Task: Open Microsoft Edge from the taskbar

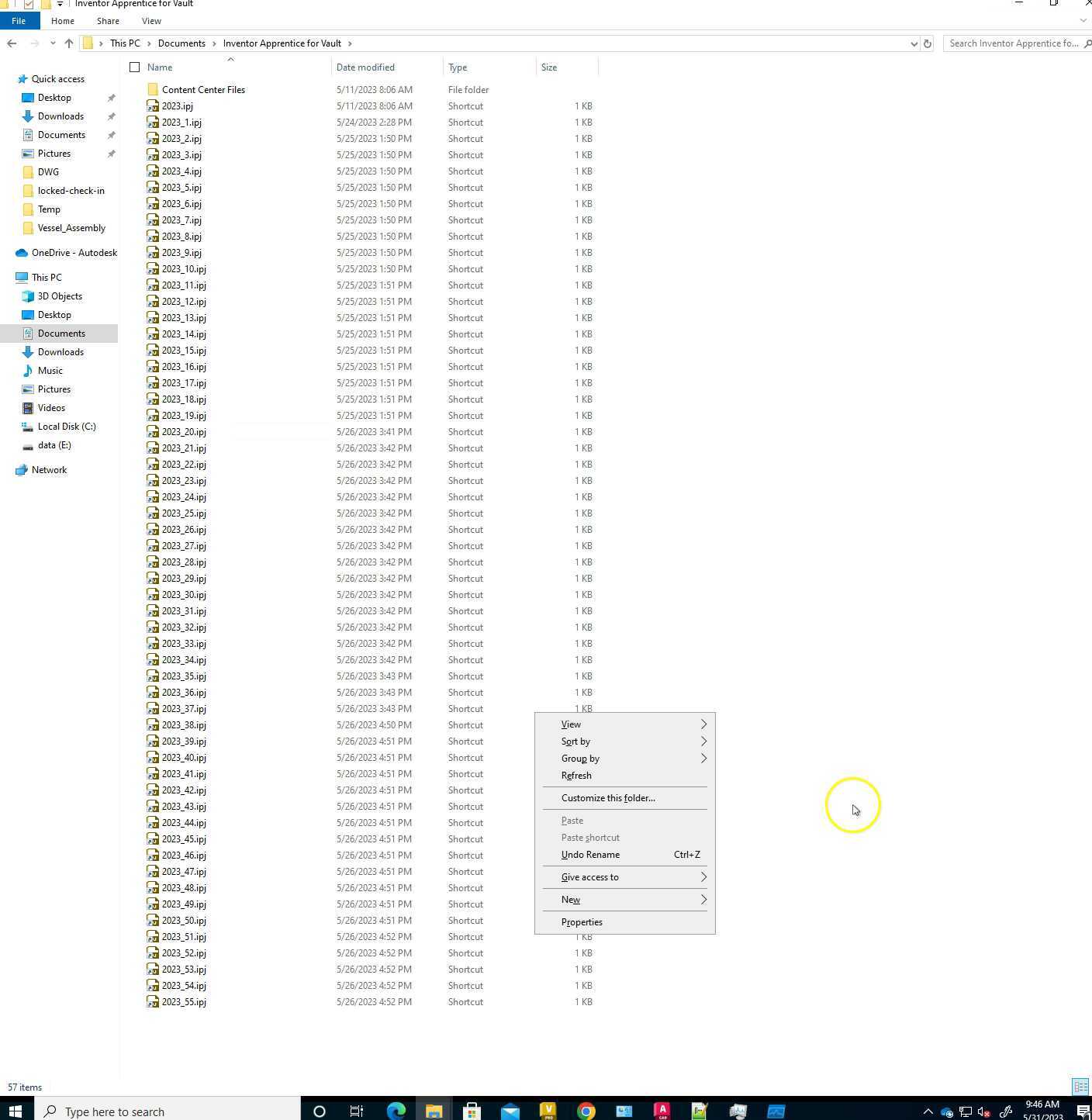Action: click(397, 1111)
